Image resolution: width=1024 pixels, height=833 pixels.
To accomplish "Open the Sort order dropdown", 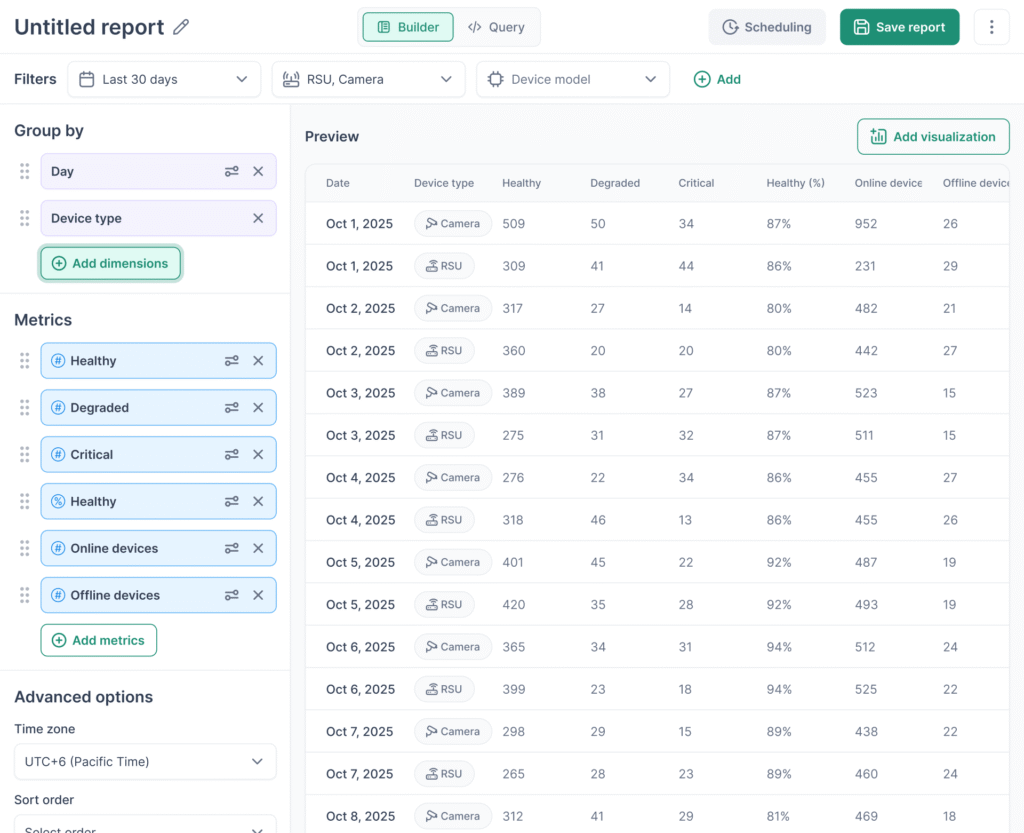I will point(145,824).
